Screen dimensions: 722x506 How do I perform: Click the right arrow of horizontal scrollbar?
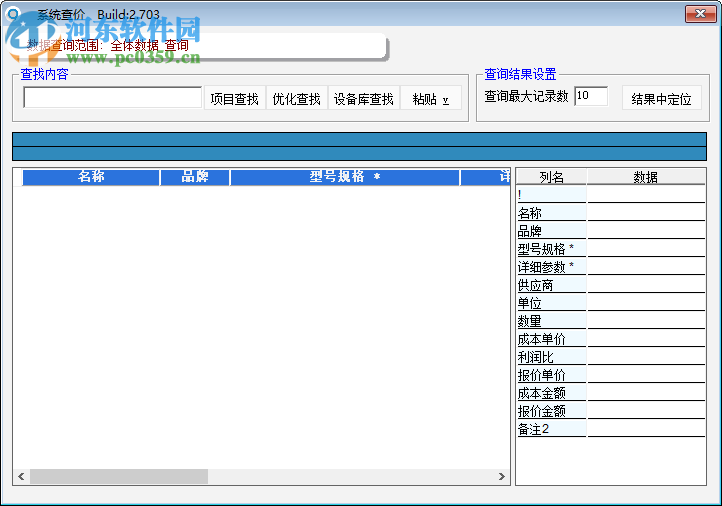501,477
